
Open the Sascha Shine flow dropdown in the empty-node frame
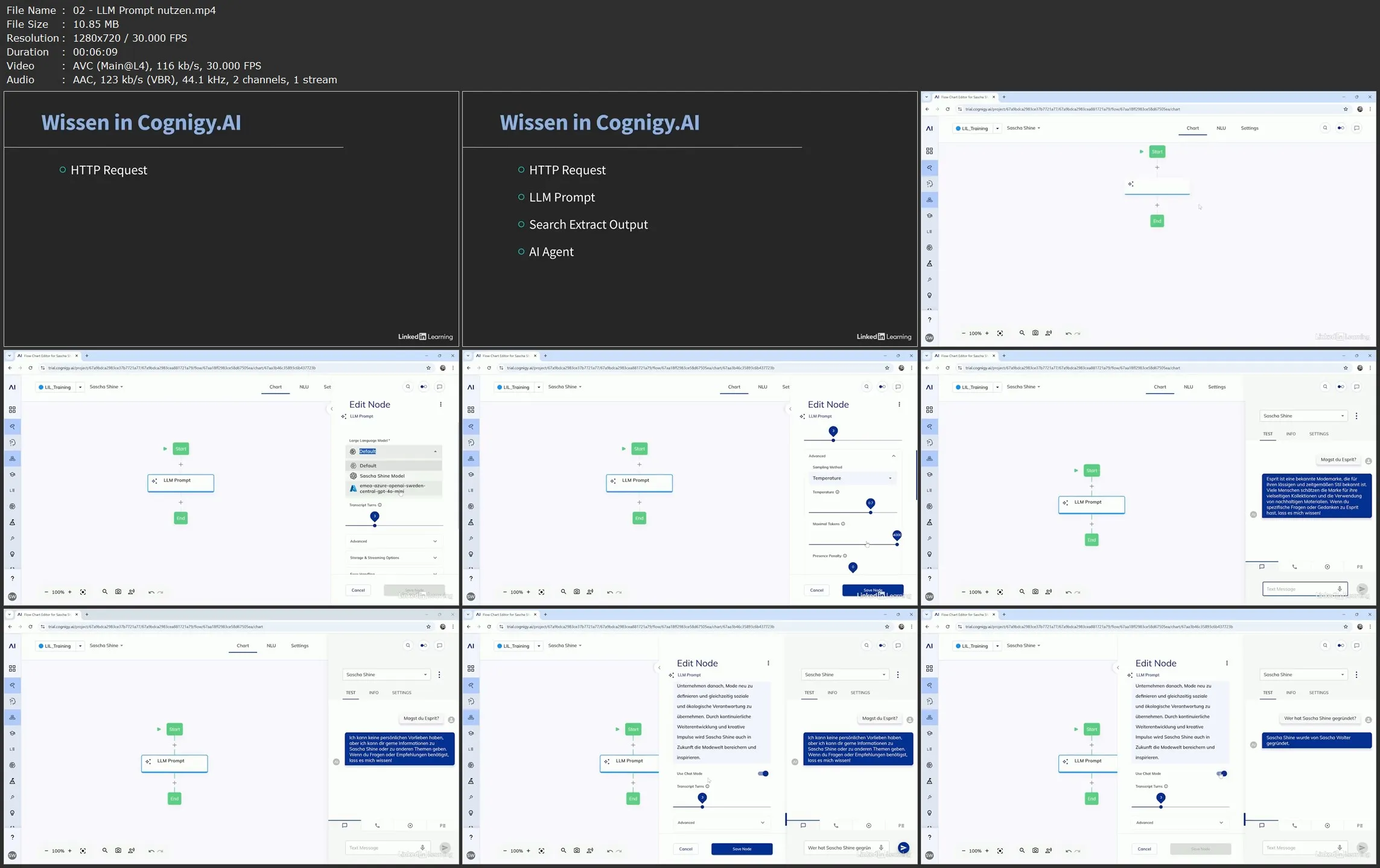(1023, 128)
